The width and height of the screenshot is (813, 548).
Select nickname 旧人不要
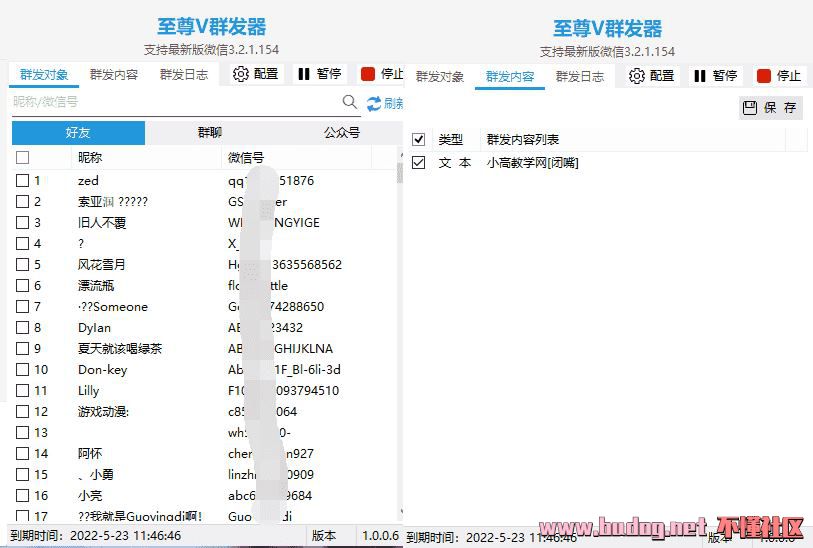coord(102,223)
